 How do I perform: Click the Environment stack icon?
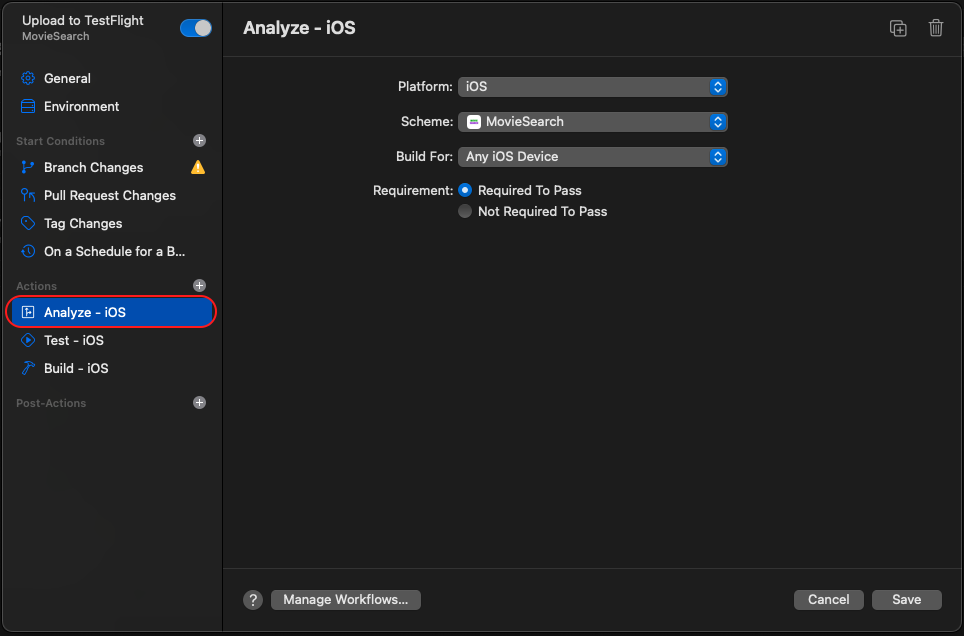click(x=28, y=106)
